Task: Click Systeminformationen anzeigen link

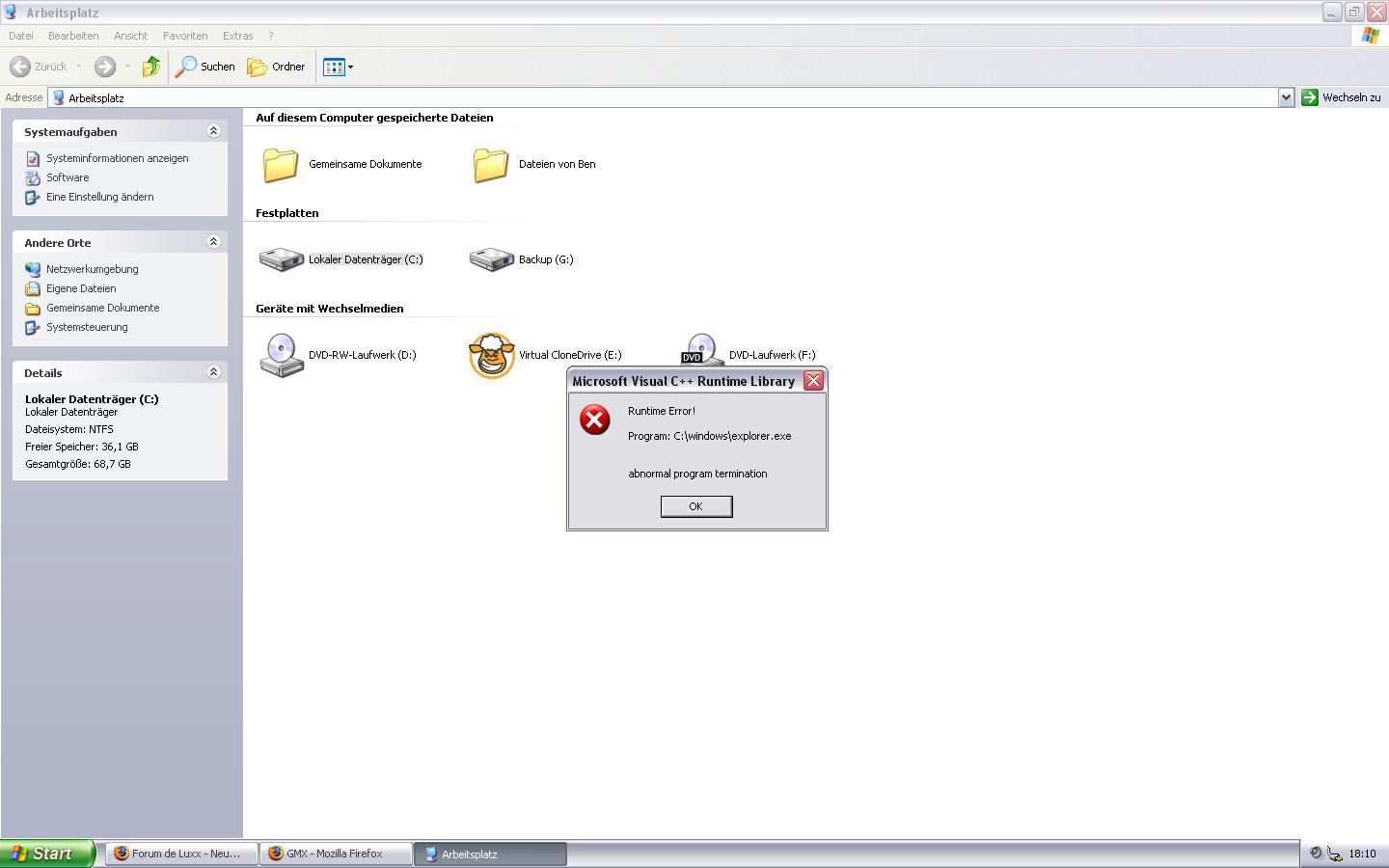Action: click(117, 158)
